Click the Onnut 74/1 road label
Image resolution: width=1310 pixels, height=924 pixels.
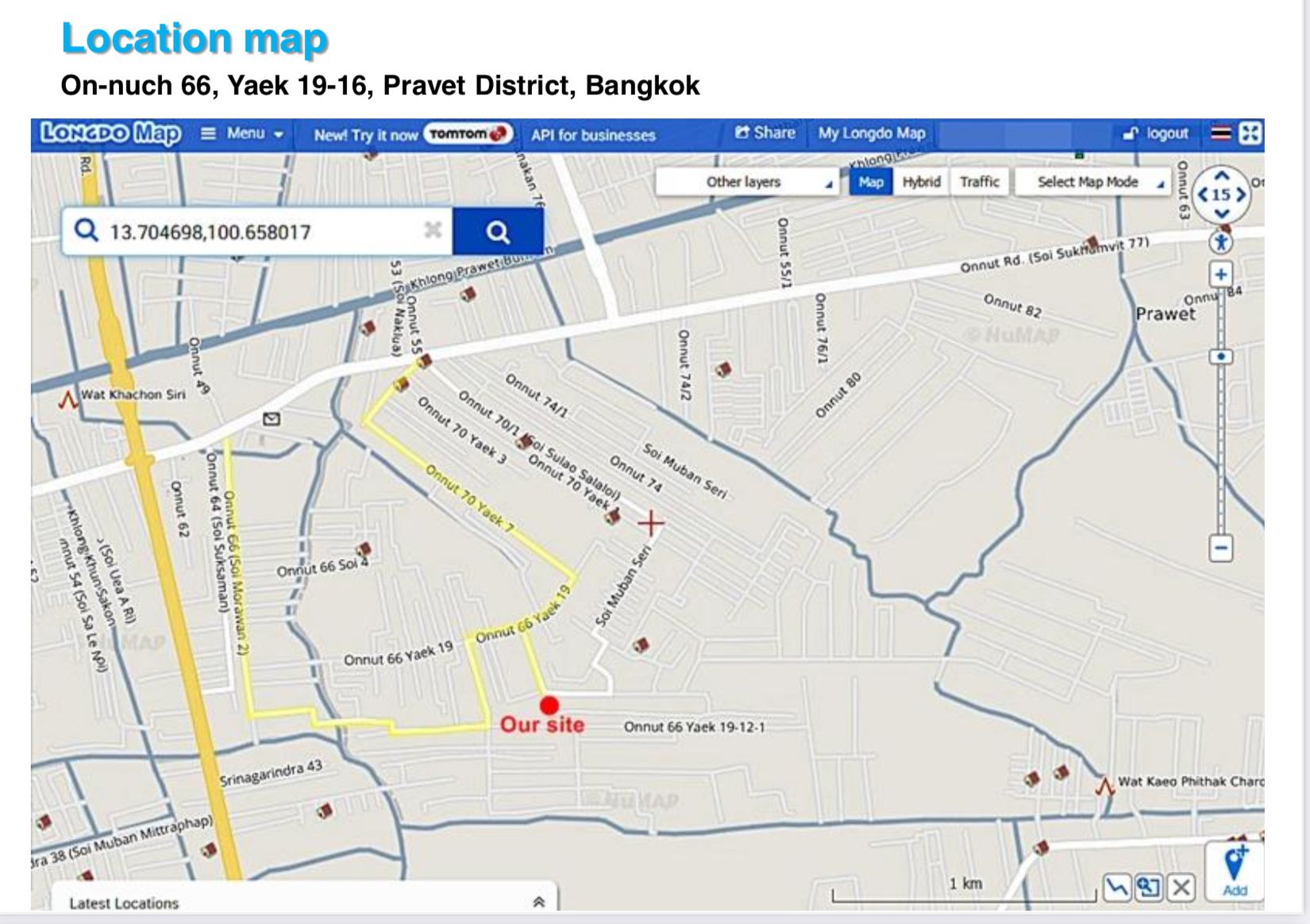tap(537, 395)
